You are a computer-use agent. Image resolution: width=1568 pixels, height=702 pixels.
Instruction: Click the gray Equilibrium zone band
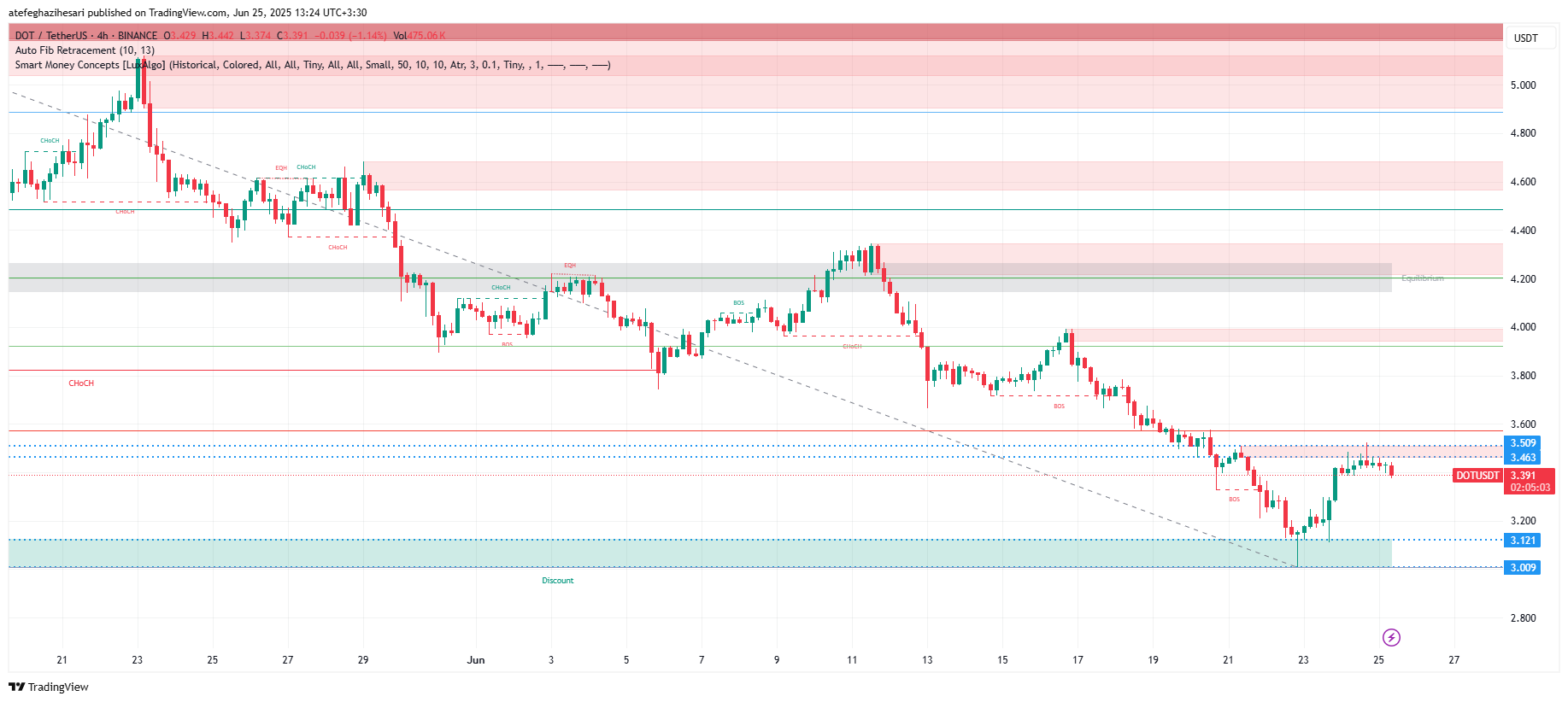700,278
